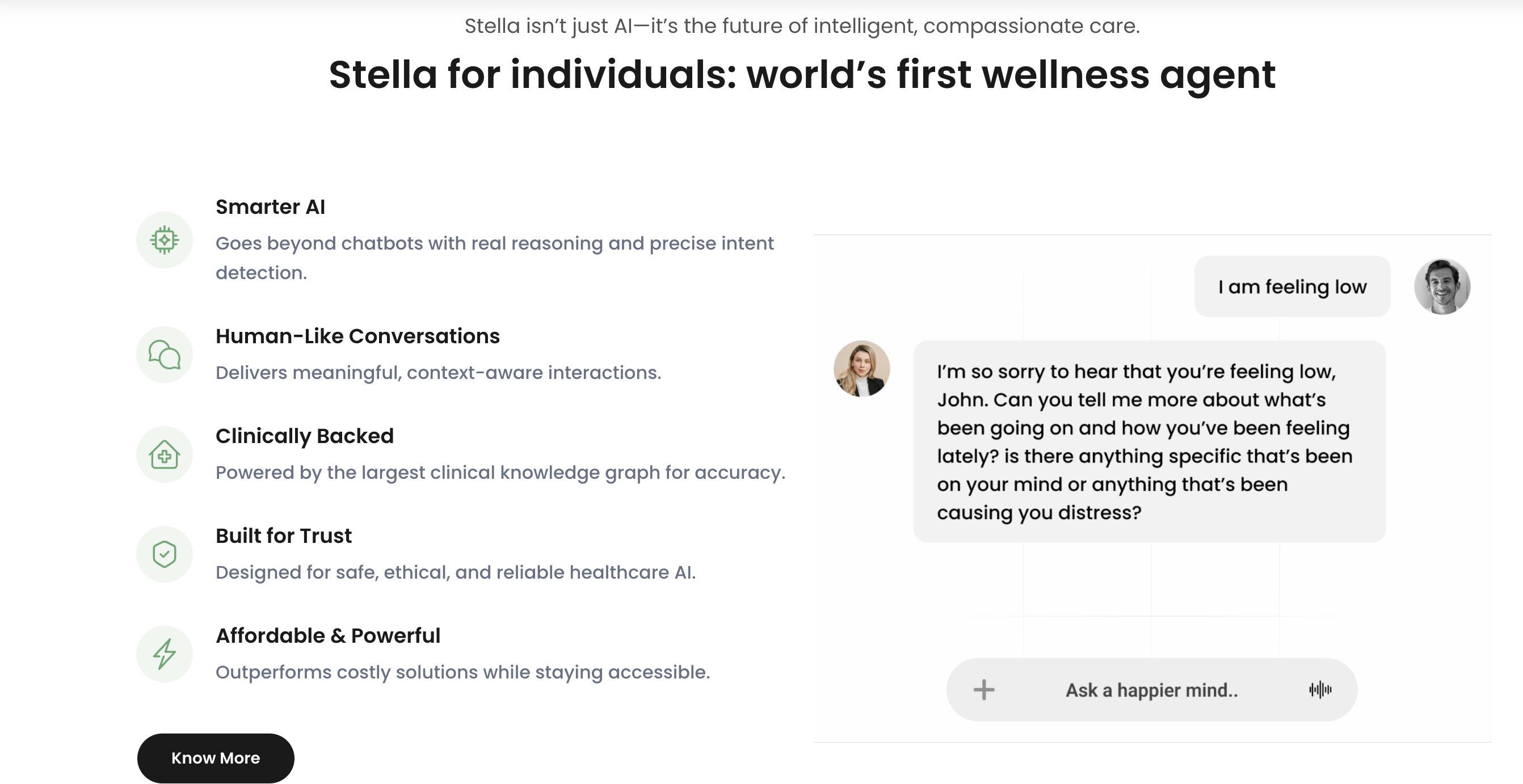Click the 'Stella for individuals' main headline
The image size is (1523, 784).
click(x=802, y=75)
